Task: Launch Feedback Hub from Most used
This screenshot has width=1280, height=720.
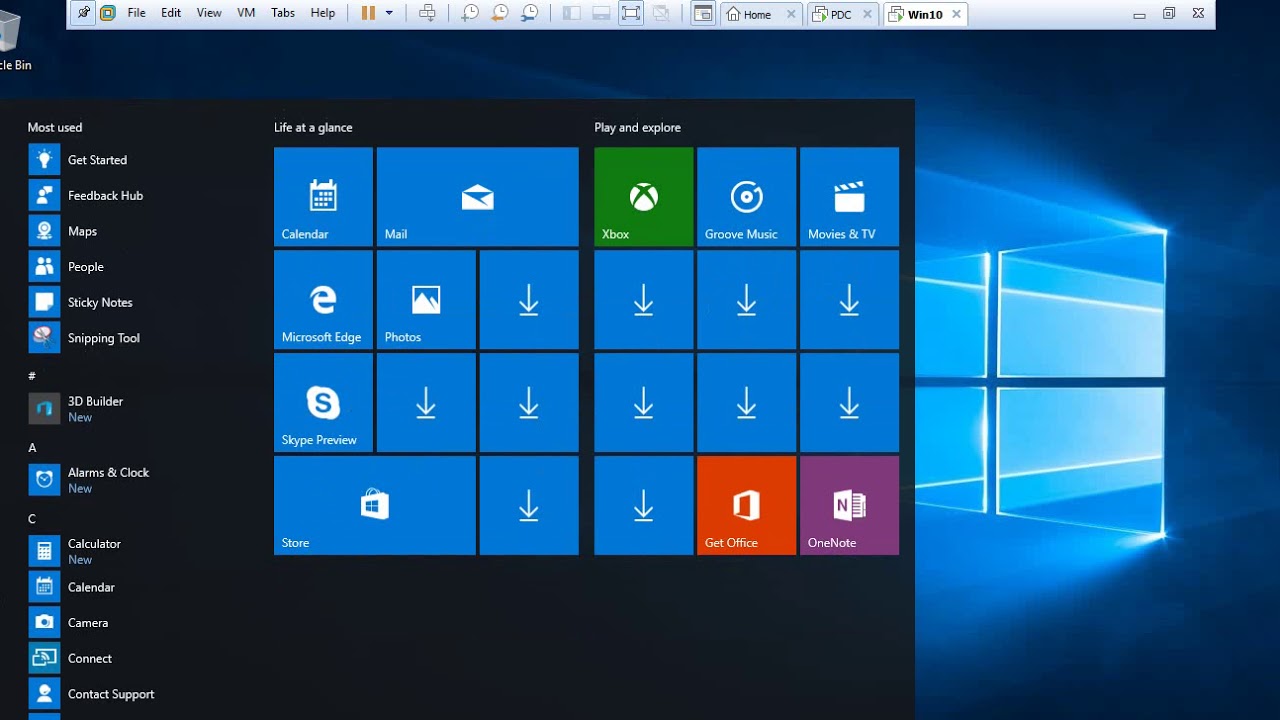Action: coord(86,195)
